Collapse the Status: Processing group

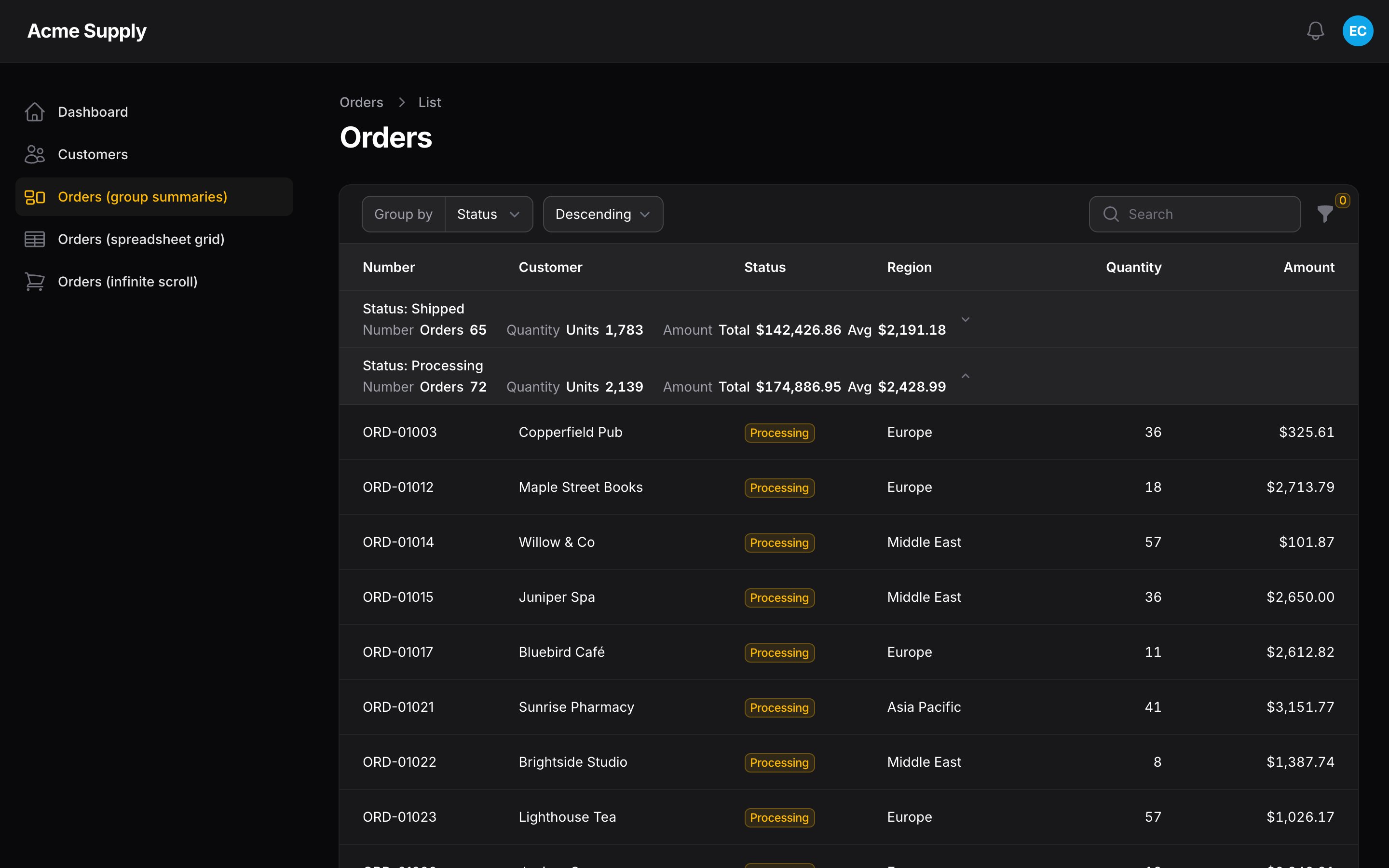[x=966, y=376]
